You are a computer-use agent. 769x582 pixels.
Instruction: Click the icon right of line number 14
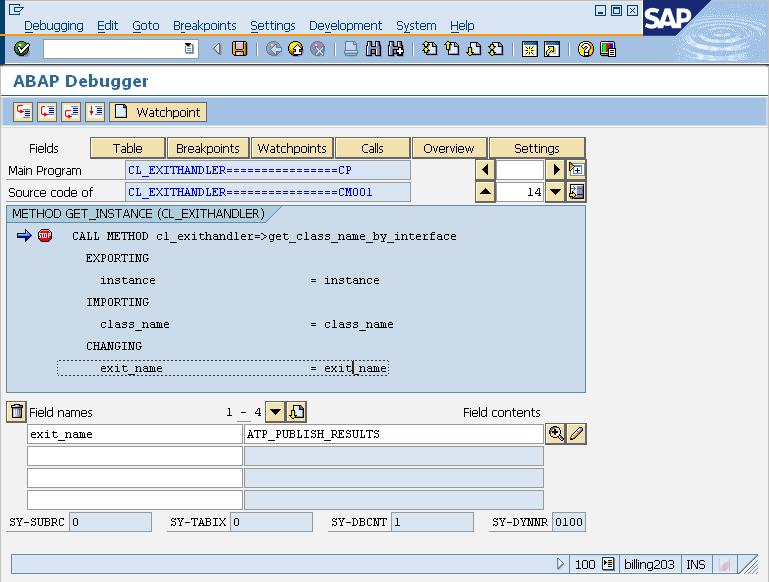pos(576,192)
